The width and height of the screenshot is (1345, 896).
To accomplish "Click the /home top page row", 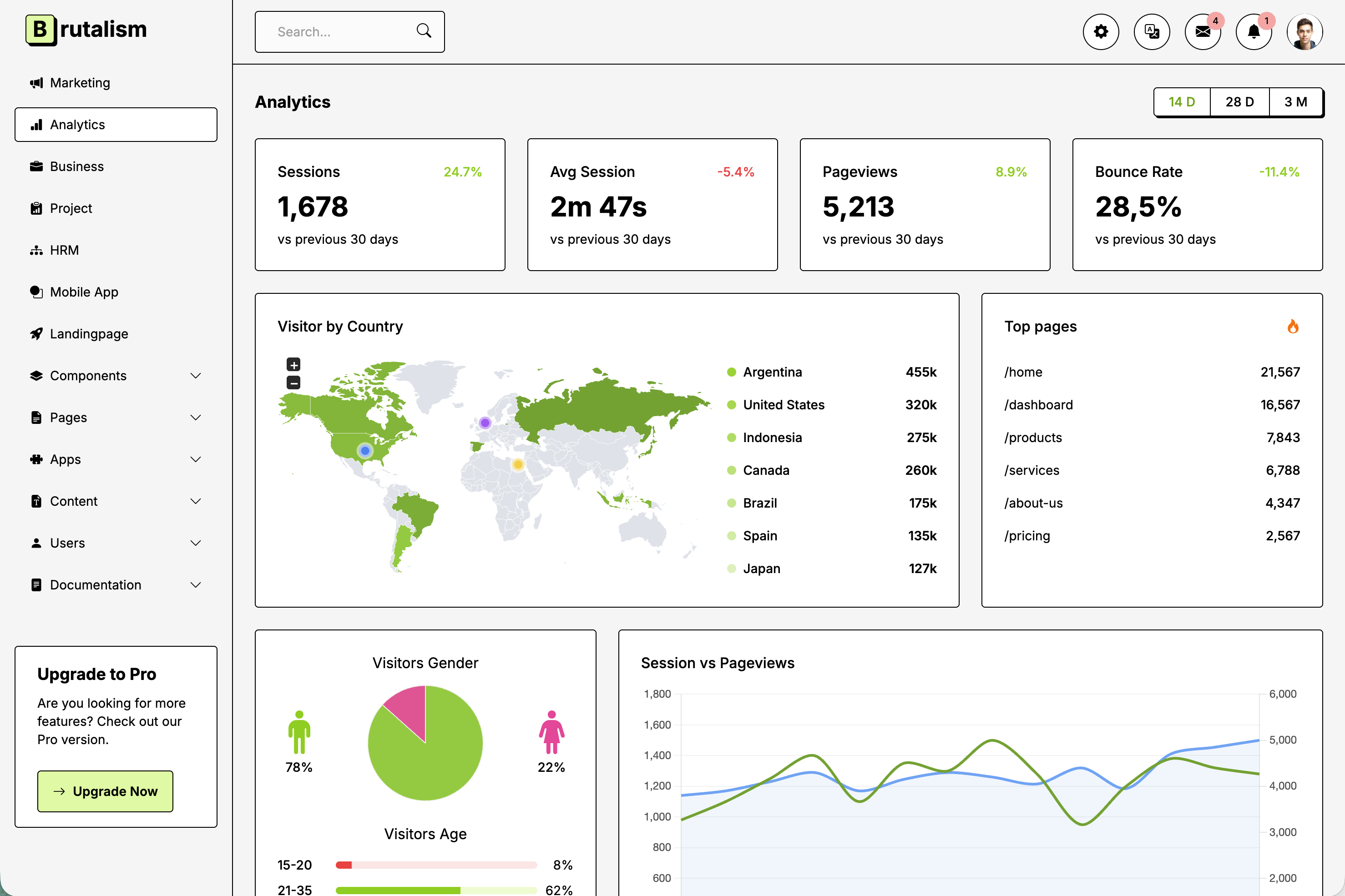I will (1152, 372).
